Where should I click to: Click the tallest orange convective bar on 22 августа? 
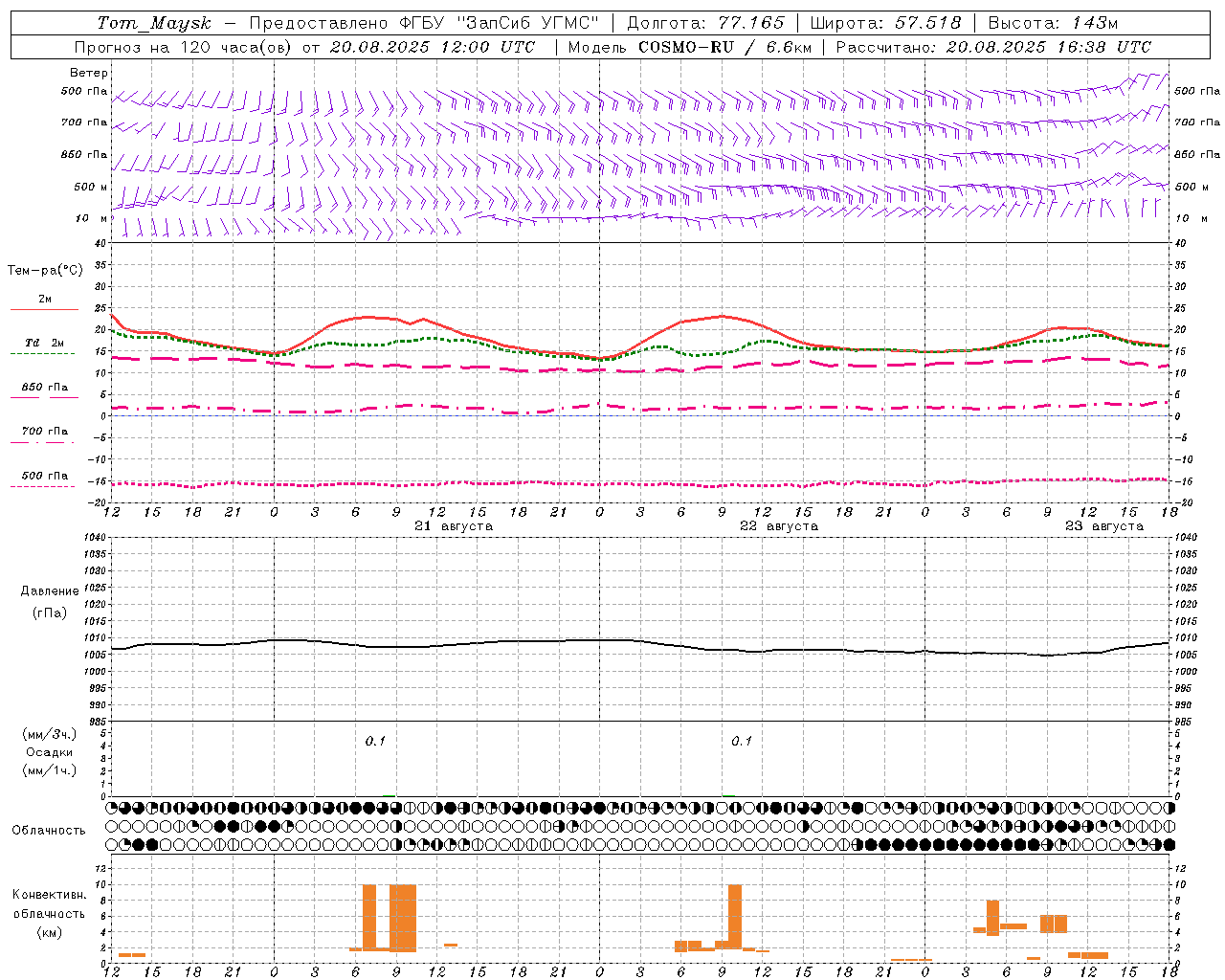pyautogui.click(x=735, y=917)
